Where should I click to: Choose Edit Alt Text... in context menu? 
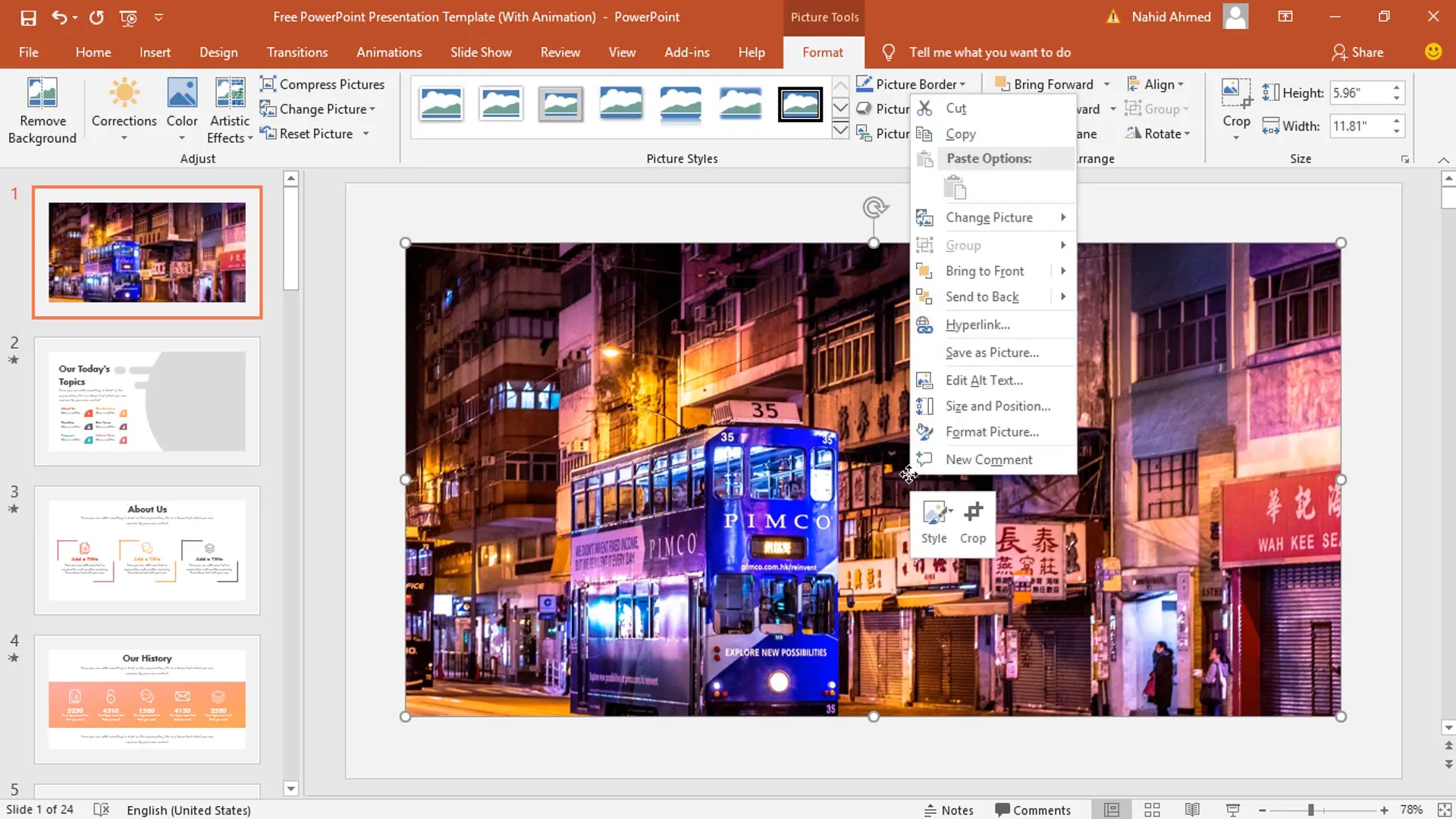coord(993,381)
